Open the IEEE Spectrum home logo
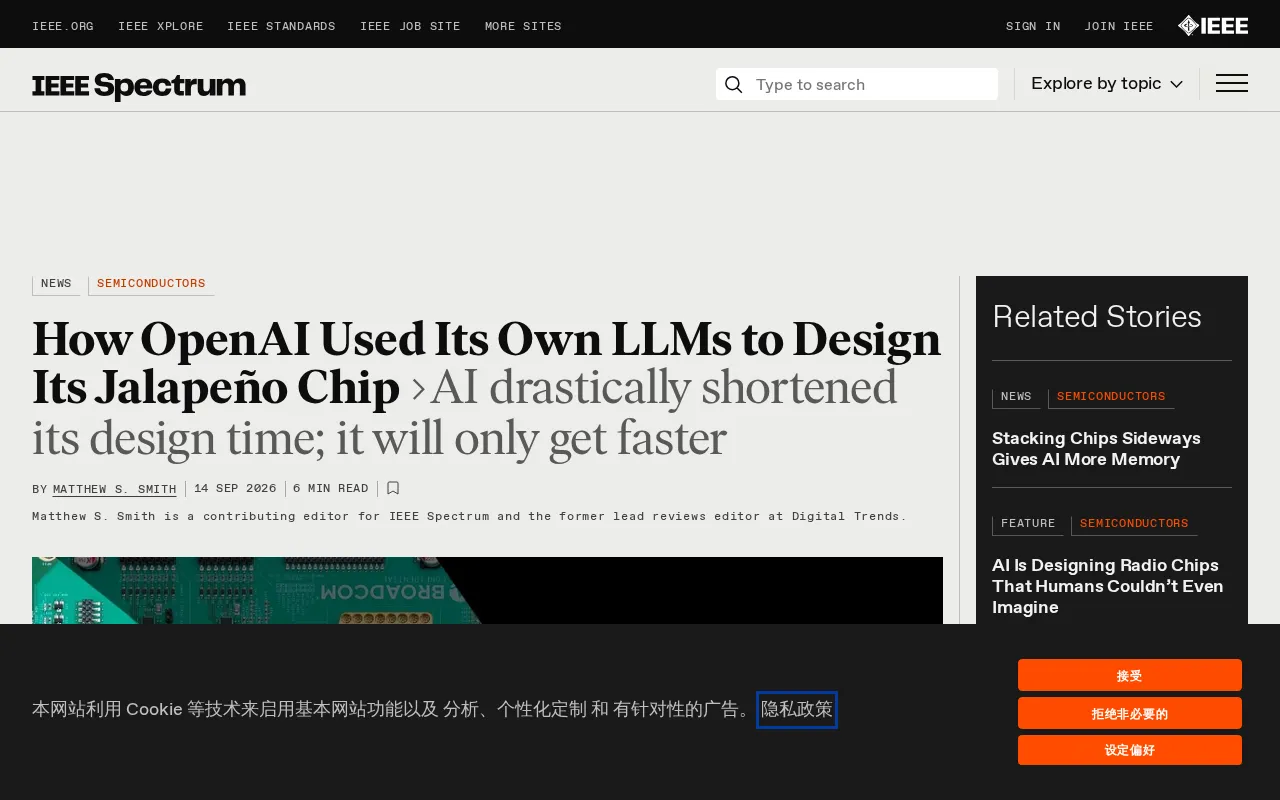The width and height of the screenshot is (1280, 800). tap(139, 86)
